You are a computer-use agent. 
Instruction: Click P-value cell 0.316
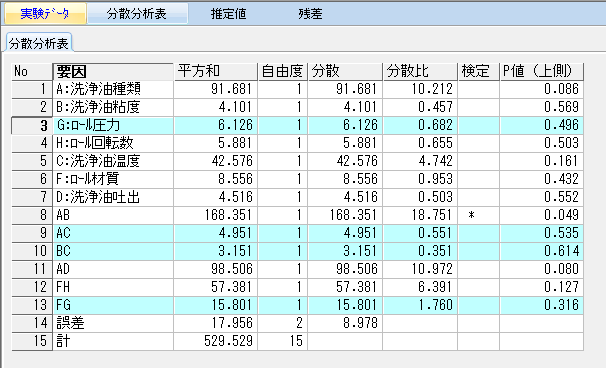pos(541,305)
